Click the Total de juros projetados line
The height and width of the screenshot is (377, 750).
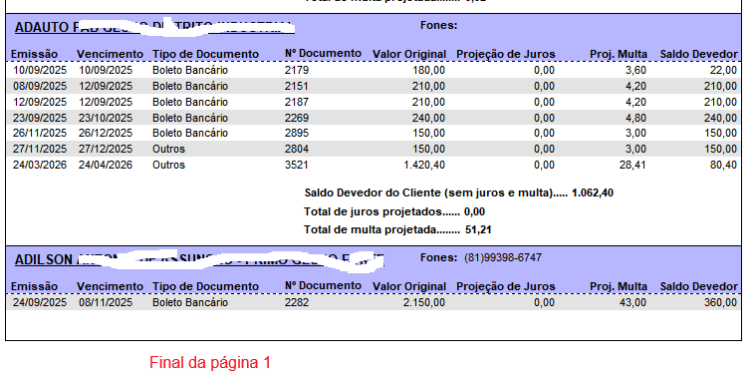(395, 211)
